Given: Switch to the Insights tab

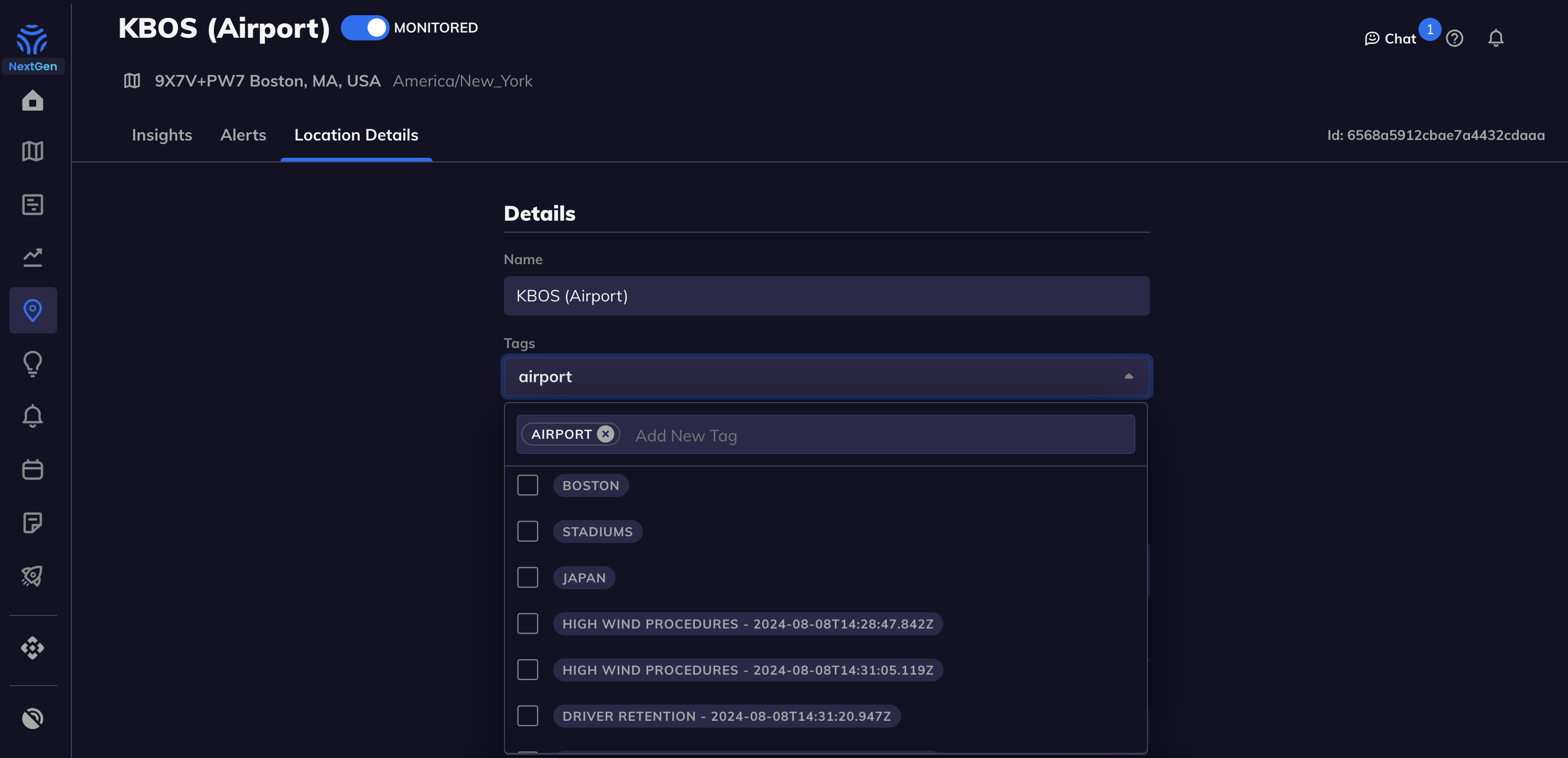Looking at the screenshot, I should coord(162,135).
